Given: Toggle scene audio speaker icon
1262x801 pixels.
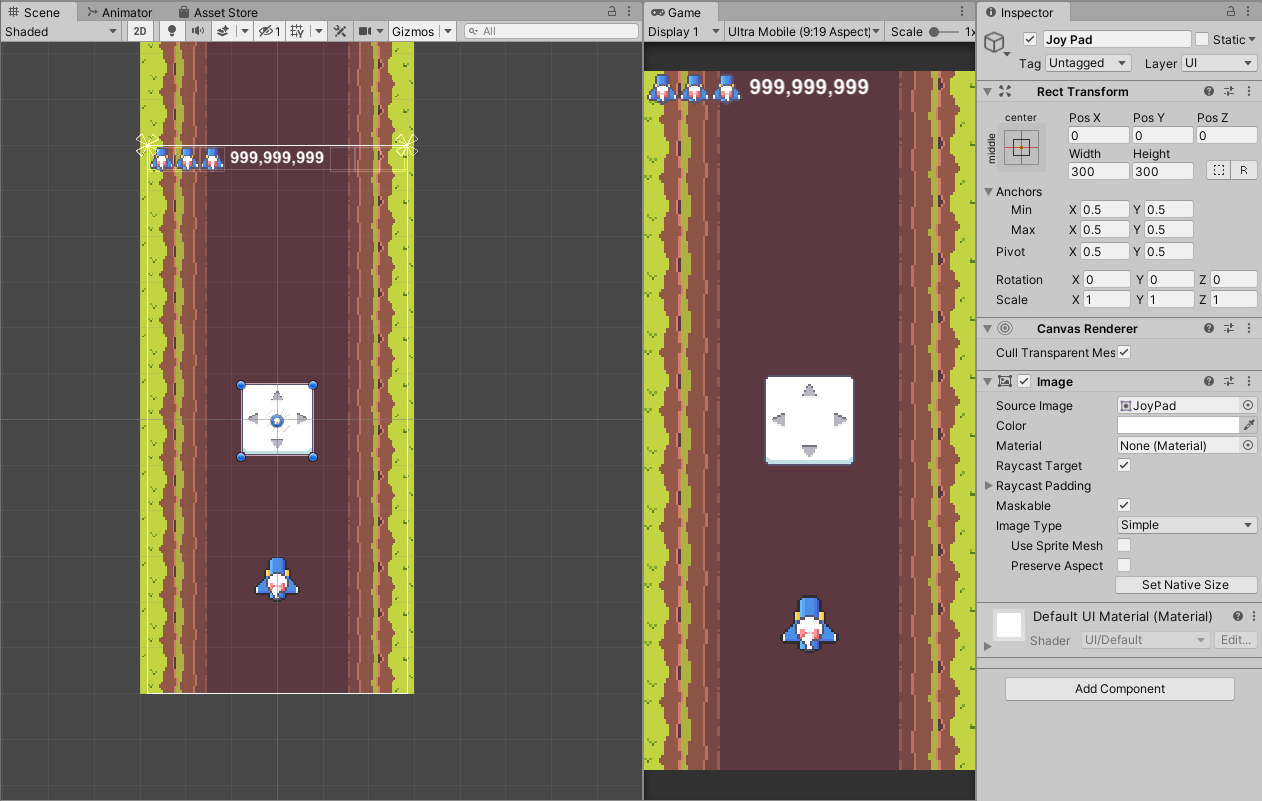Looking at the screenshot, I should 197,31.
